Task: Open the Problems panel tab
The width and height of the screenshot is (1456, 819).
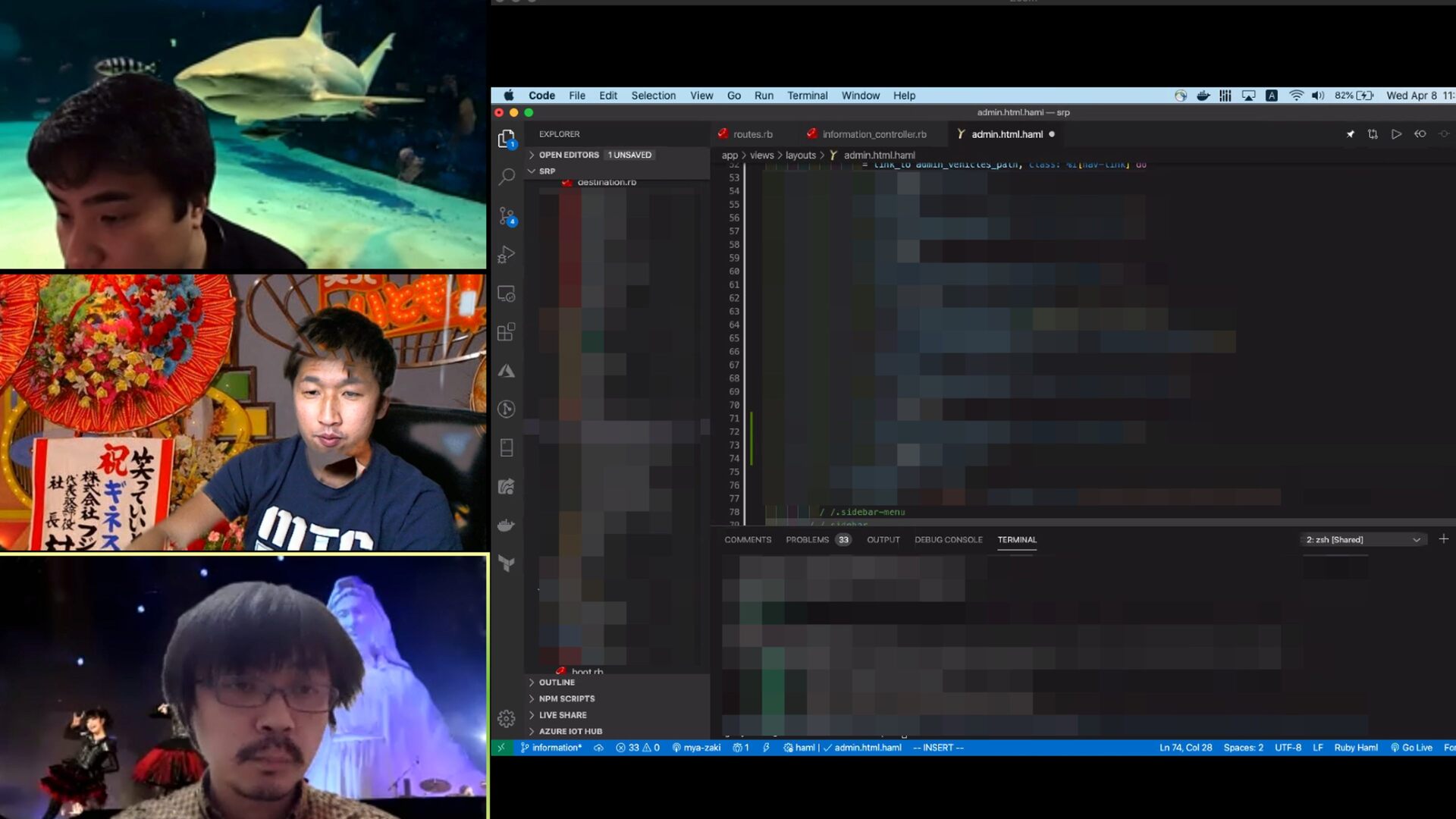Action: (x=807, y=540)
